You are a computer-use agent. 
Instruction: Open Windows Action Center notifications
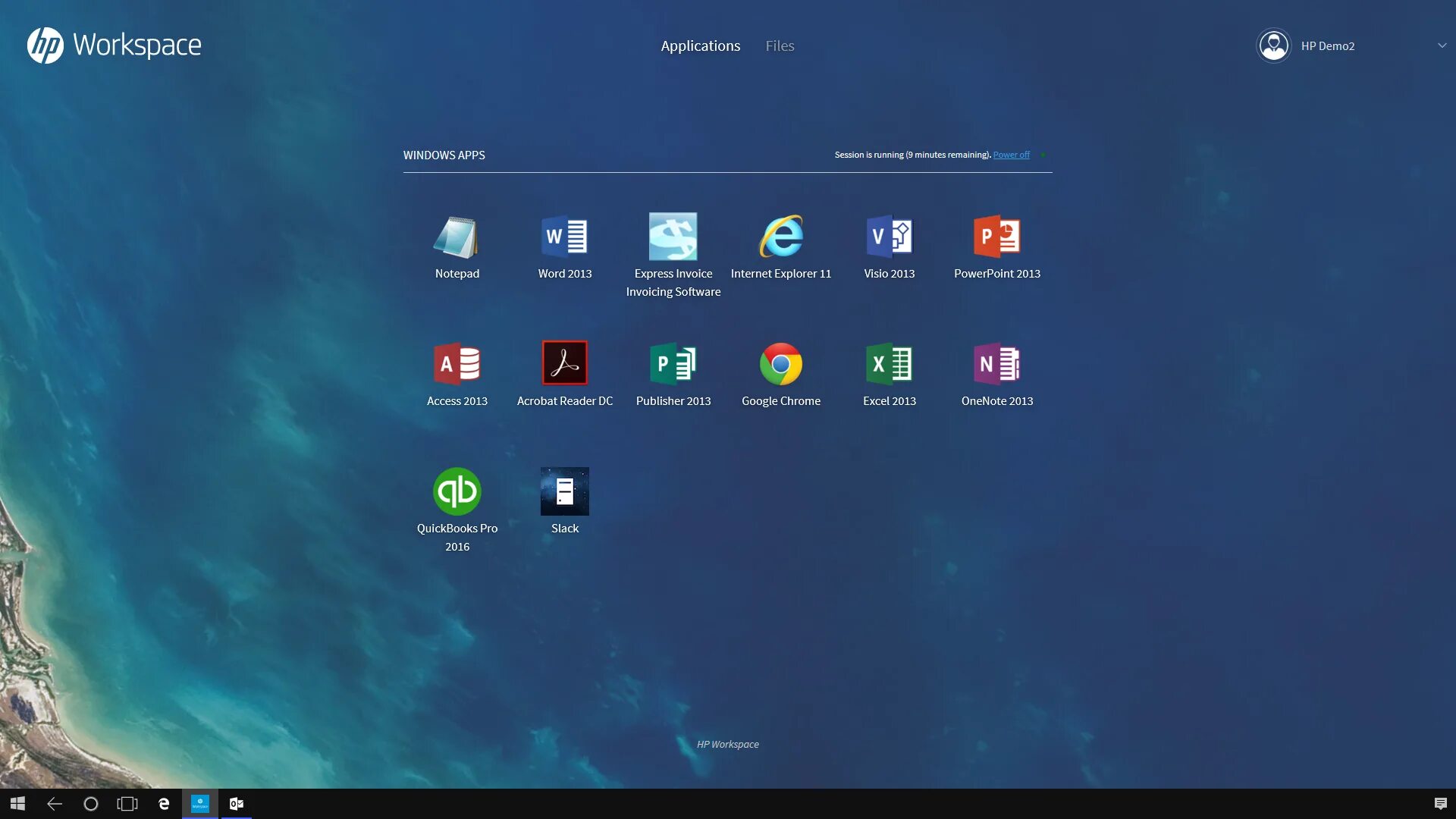tap(1440, 804)
